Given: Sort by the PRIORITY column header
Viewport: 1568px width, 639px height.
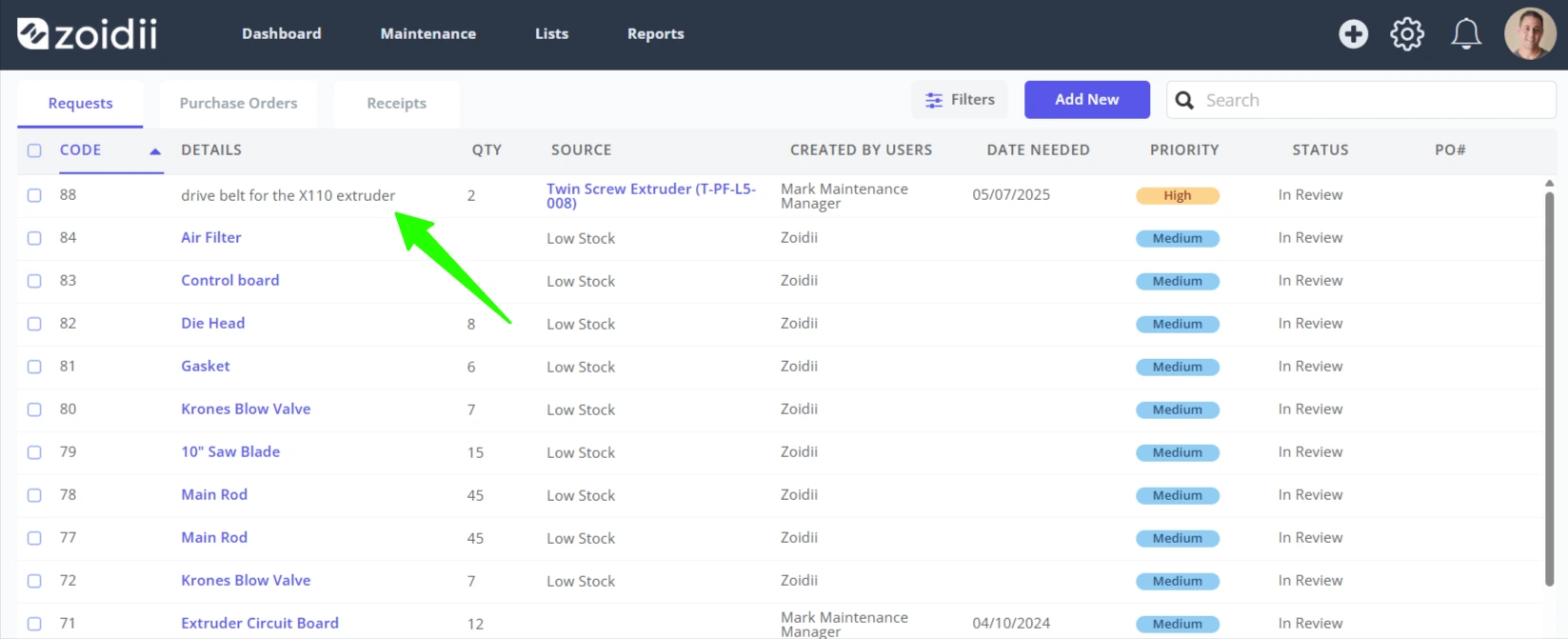Looking at the screenshot, I should pyautogui.click(x=1184, y=150).
